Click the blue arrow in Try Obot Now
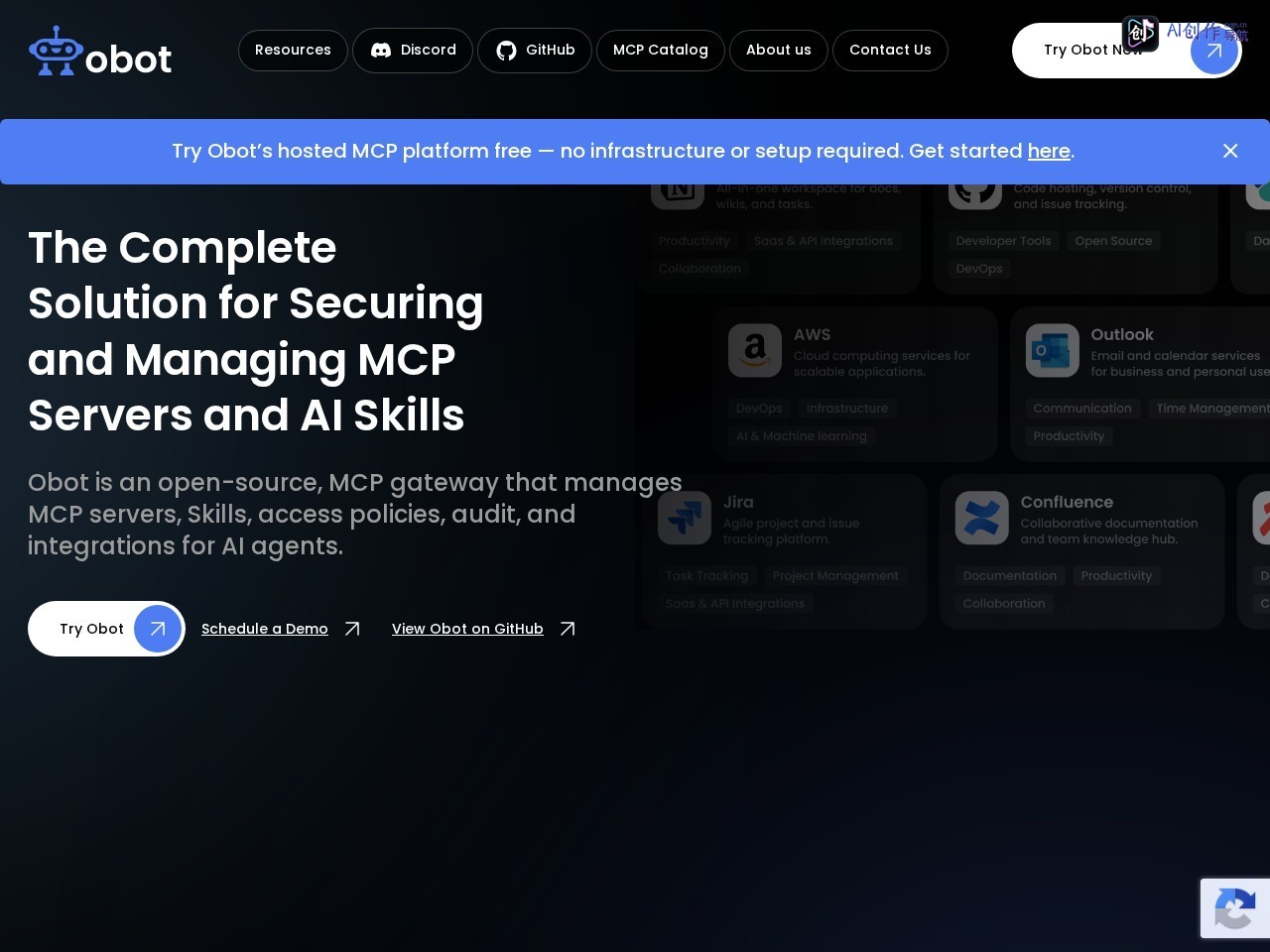 pos(1214,51)
